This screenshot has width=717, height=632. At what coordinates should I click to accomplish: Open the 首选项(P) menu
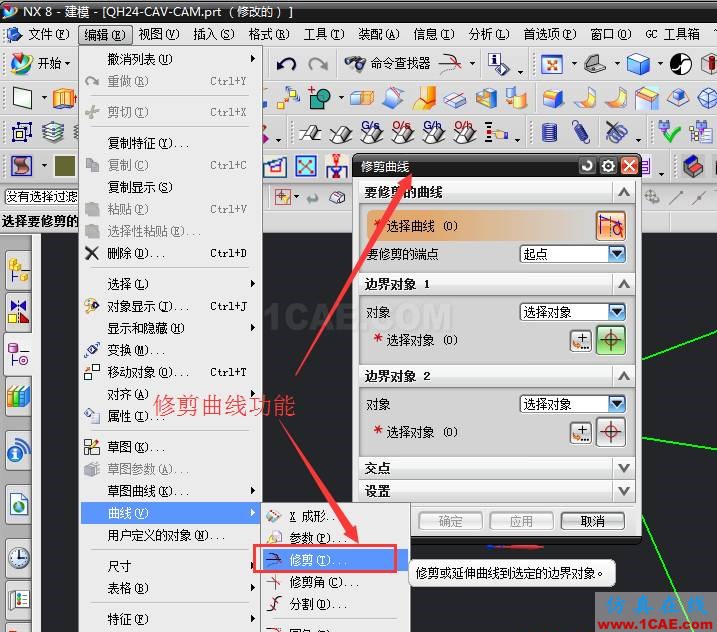[550, 34]
